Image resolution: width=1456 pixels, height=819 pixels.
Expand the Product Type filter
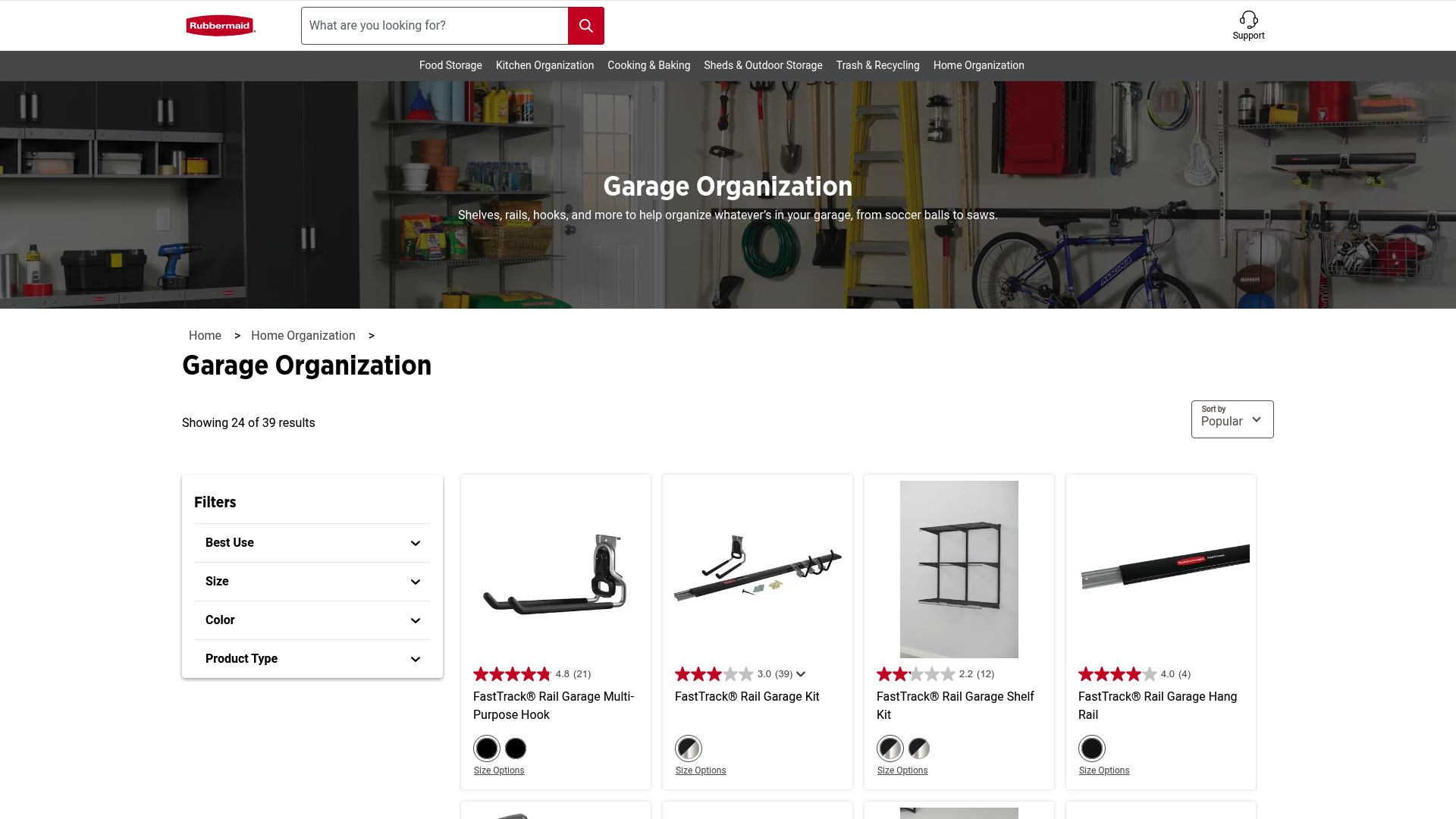pyautogui.click(x=312, y=659)
